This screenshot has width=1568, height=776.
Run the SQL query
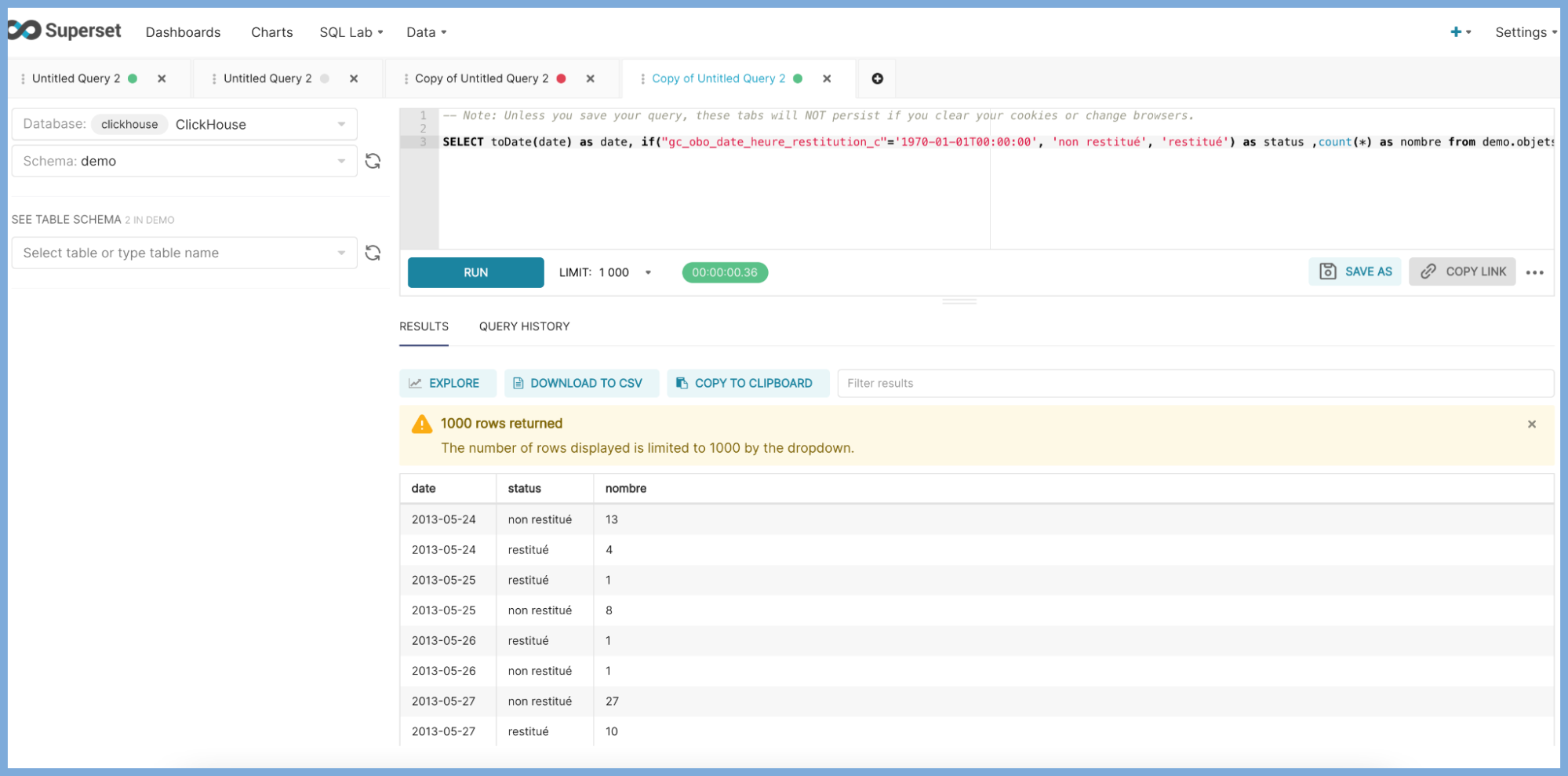pos(475,272)
